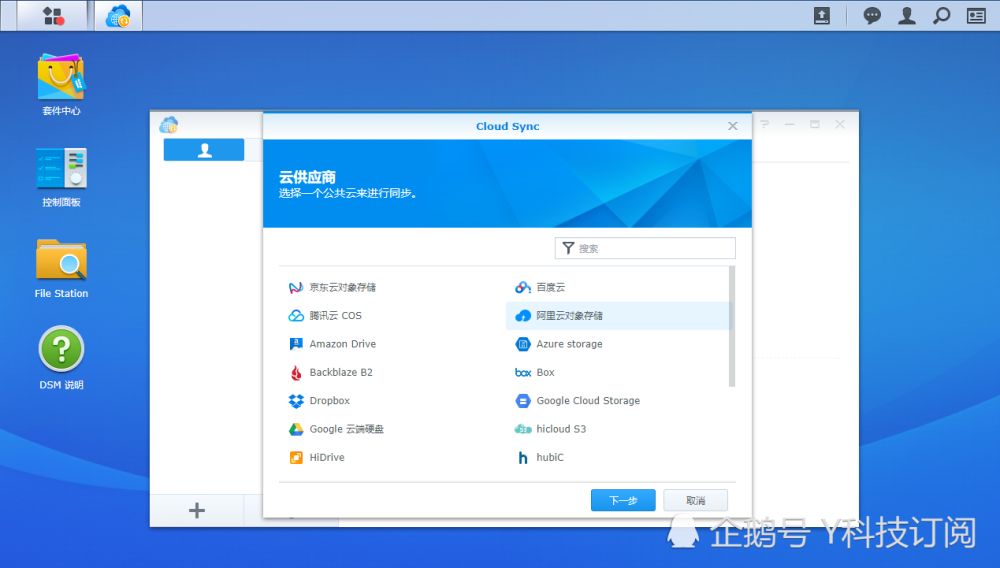Viewport: 1000px width, 568px height.
Task: Open the upload queue icon in taskbar
Action: [x=822, y=16]
